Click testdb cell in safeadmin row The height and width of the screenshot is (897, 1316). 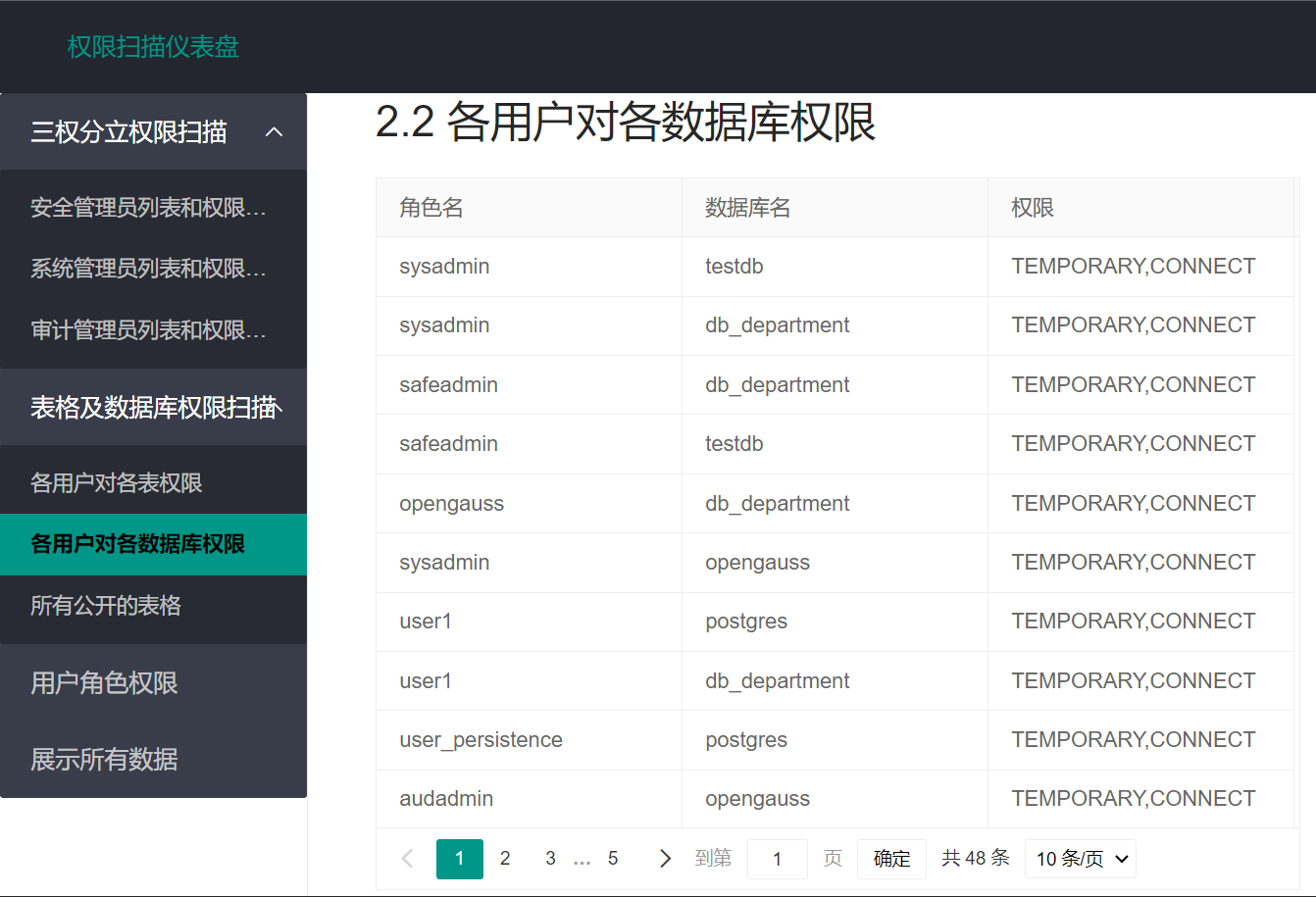[835, 444]
